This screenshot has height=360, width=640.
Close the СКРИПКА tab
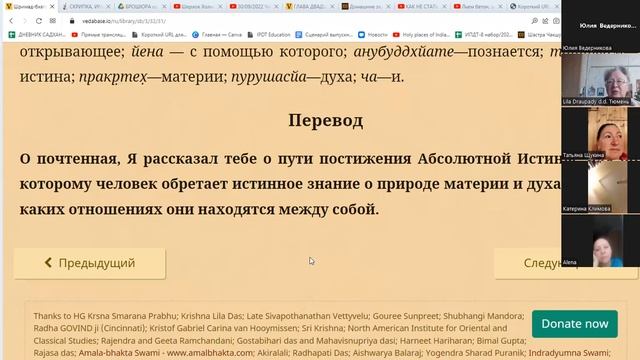tap(108, 7)
